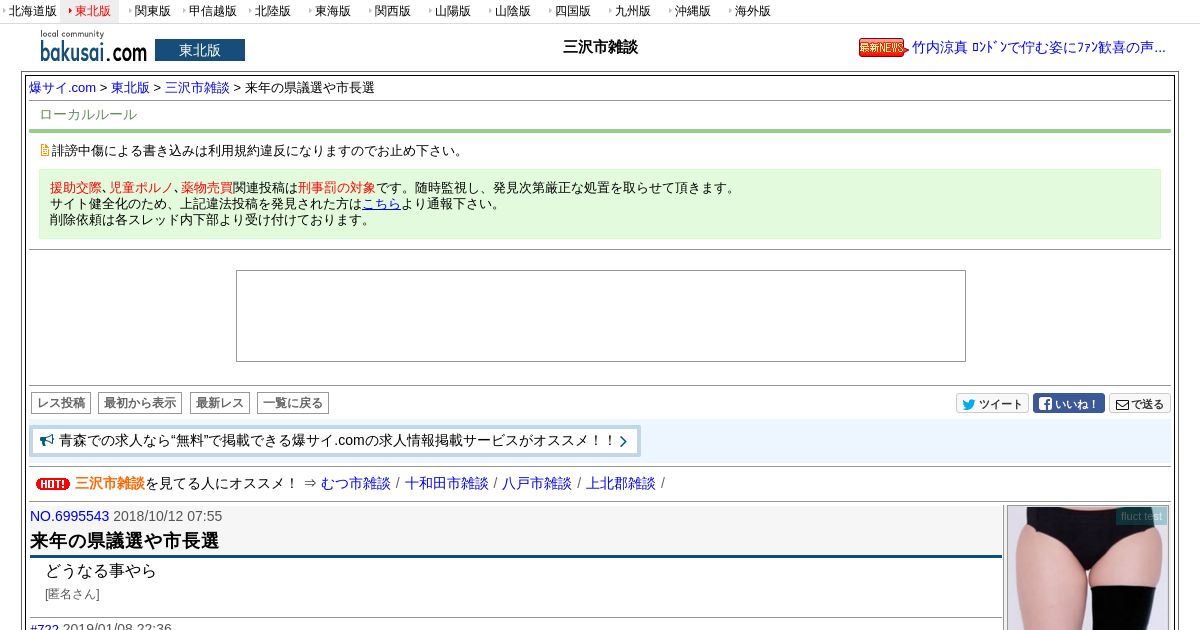Click the Facebook いいね！ button
Viewport: 1200px width, 630px height.
(x=1069, y=404)
